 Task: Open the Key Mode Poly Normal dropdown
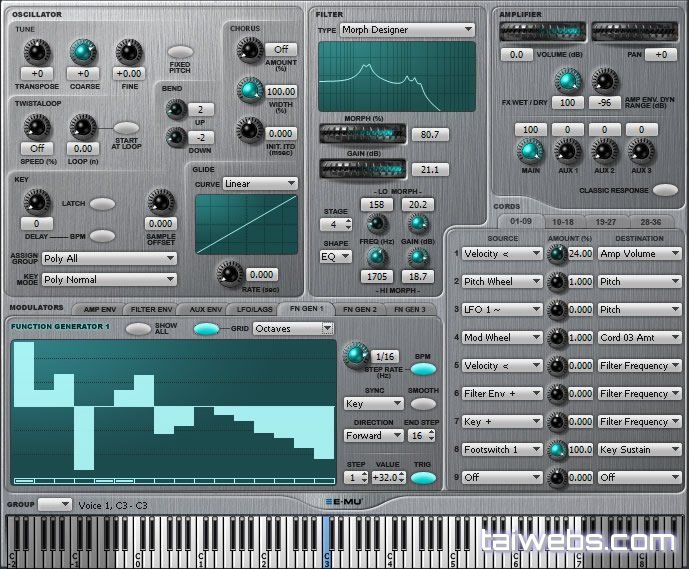click(x=108, y=280)
